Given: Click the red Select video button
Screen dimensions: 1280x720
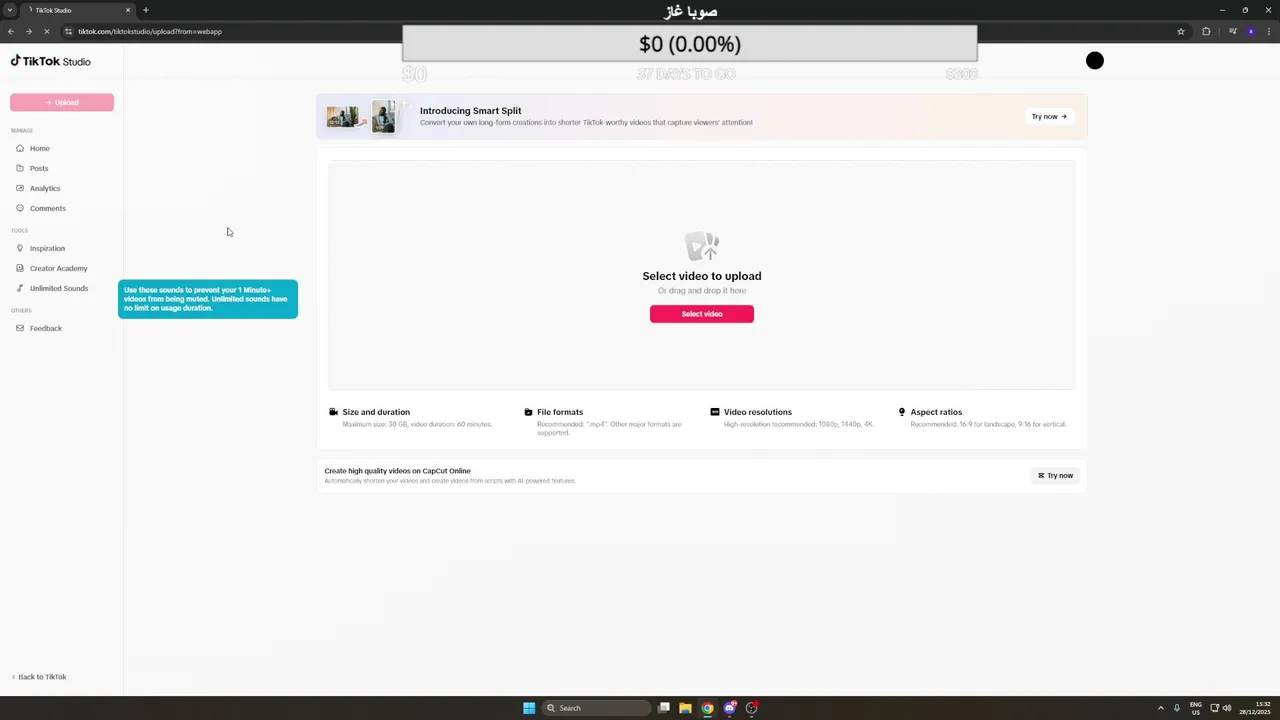Looking at the screenshot, I should [702, 314].
